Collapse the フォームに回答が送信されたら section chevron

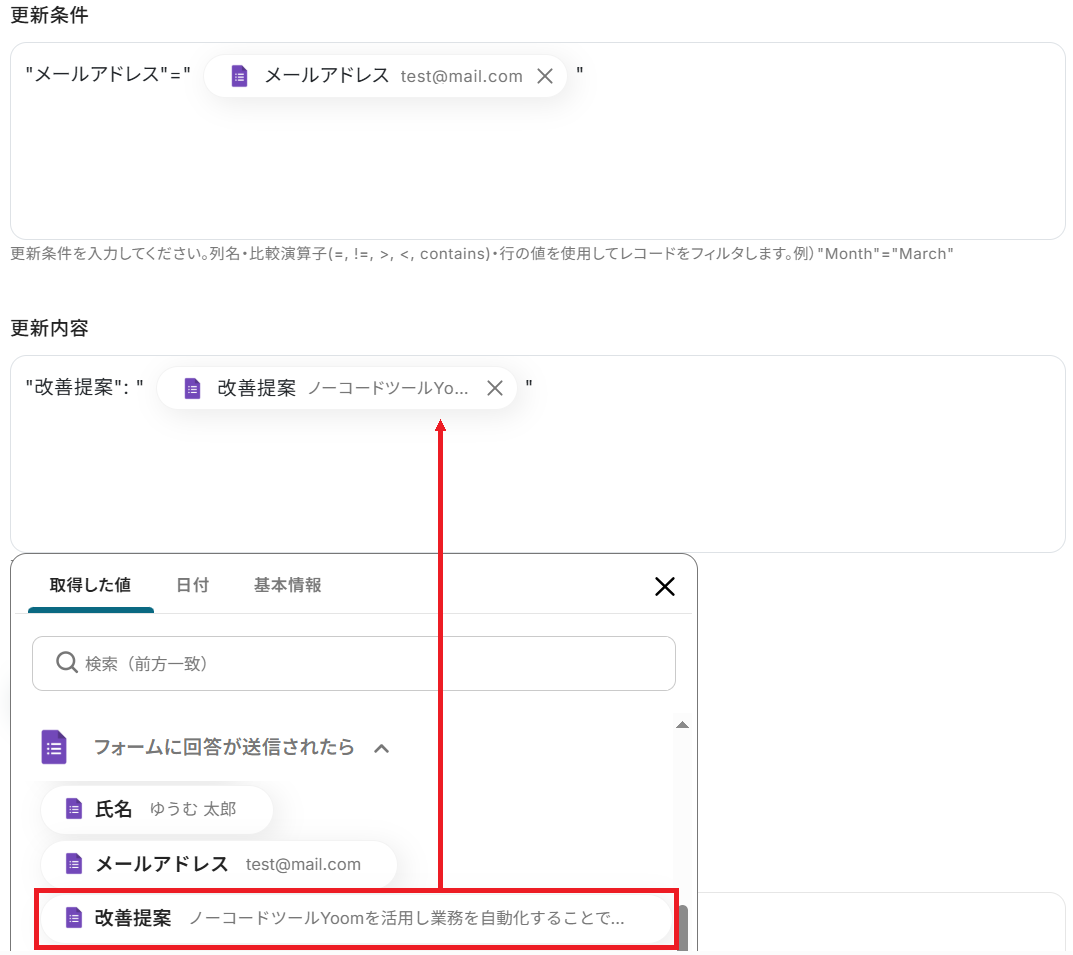(381, 748)
